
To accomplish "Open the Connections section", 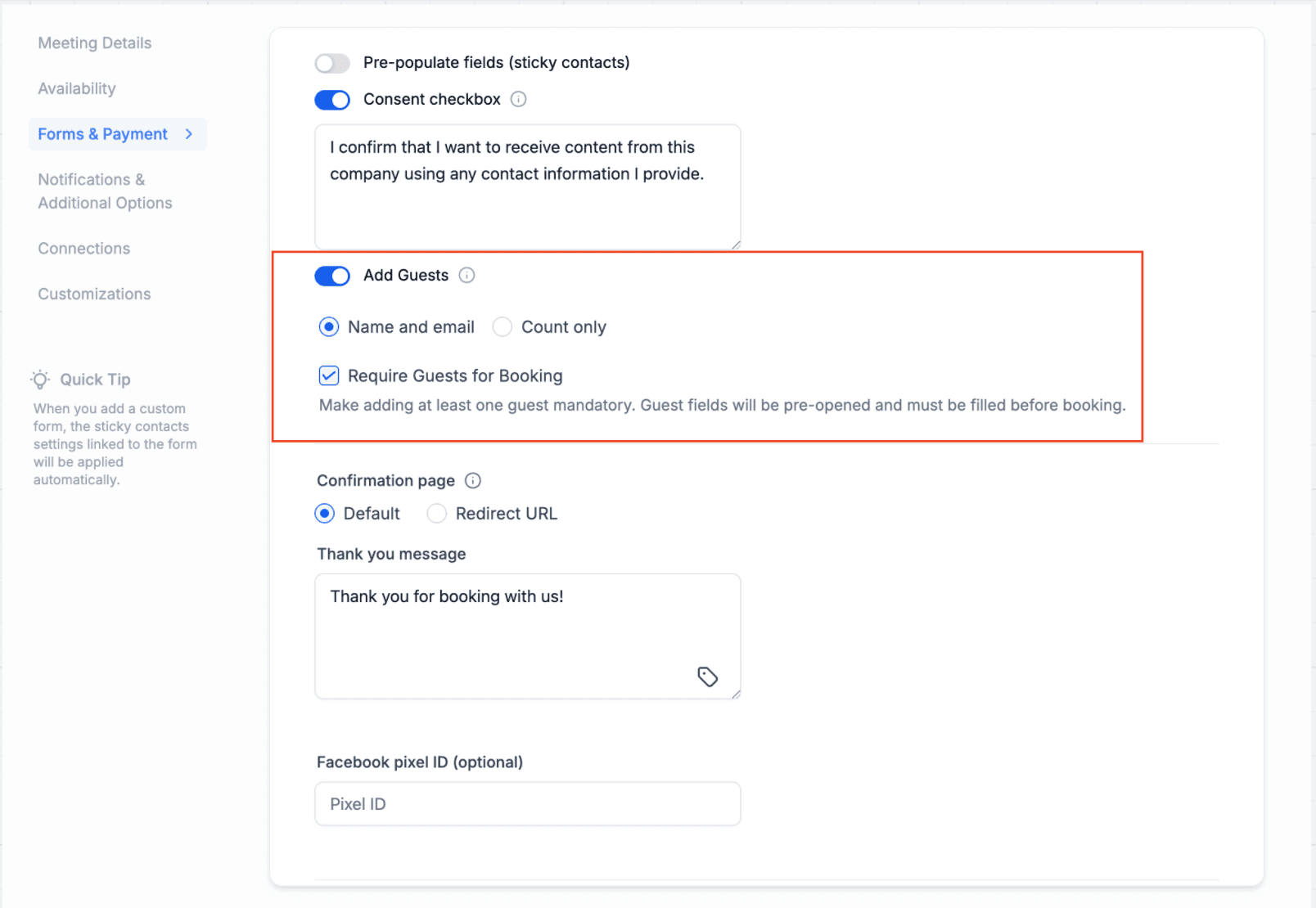I will 84,248.
